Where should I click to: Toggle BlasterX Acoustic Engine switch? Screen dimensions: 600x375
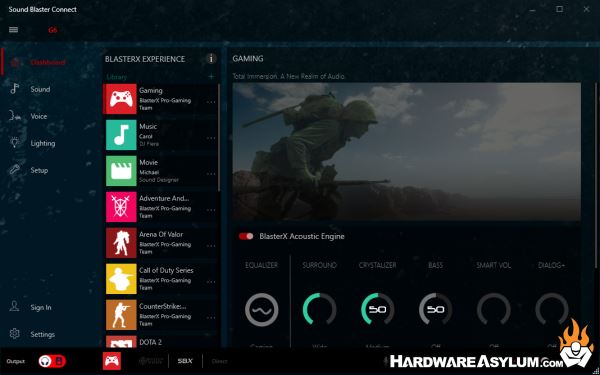[246, 236]
